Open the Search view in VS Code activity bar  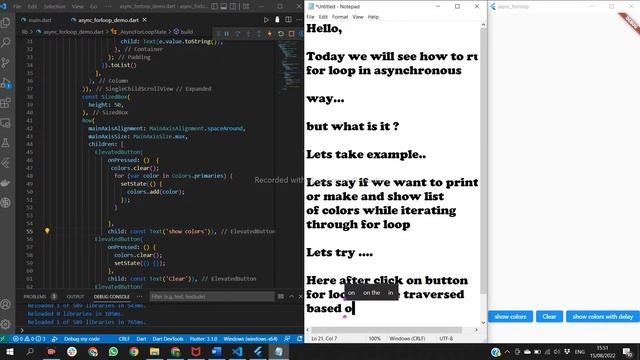click(6, 42)
